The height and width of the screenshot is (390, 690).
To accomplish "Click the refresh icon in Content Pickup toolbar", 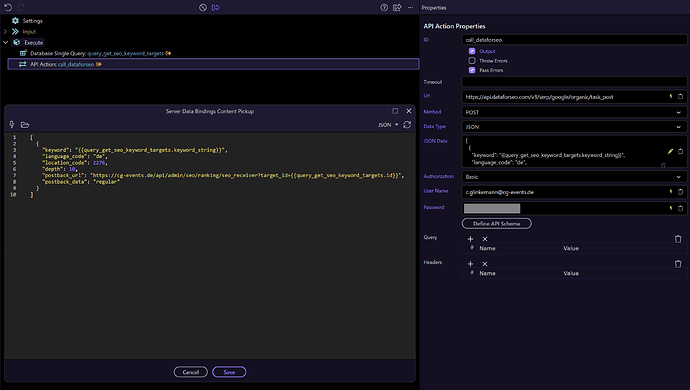I will (x=407, y=125).
